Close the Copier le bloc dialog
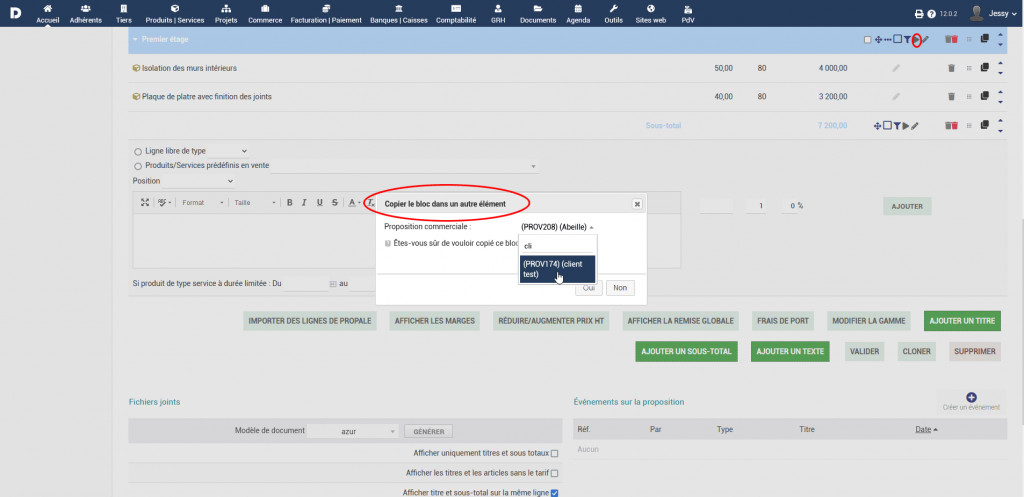This screenshot has height=497, width=1024. coord(637,204)
